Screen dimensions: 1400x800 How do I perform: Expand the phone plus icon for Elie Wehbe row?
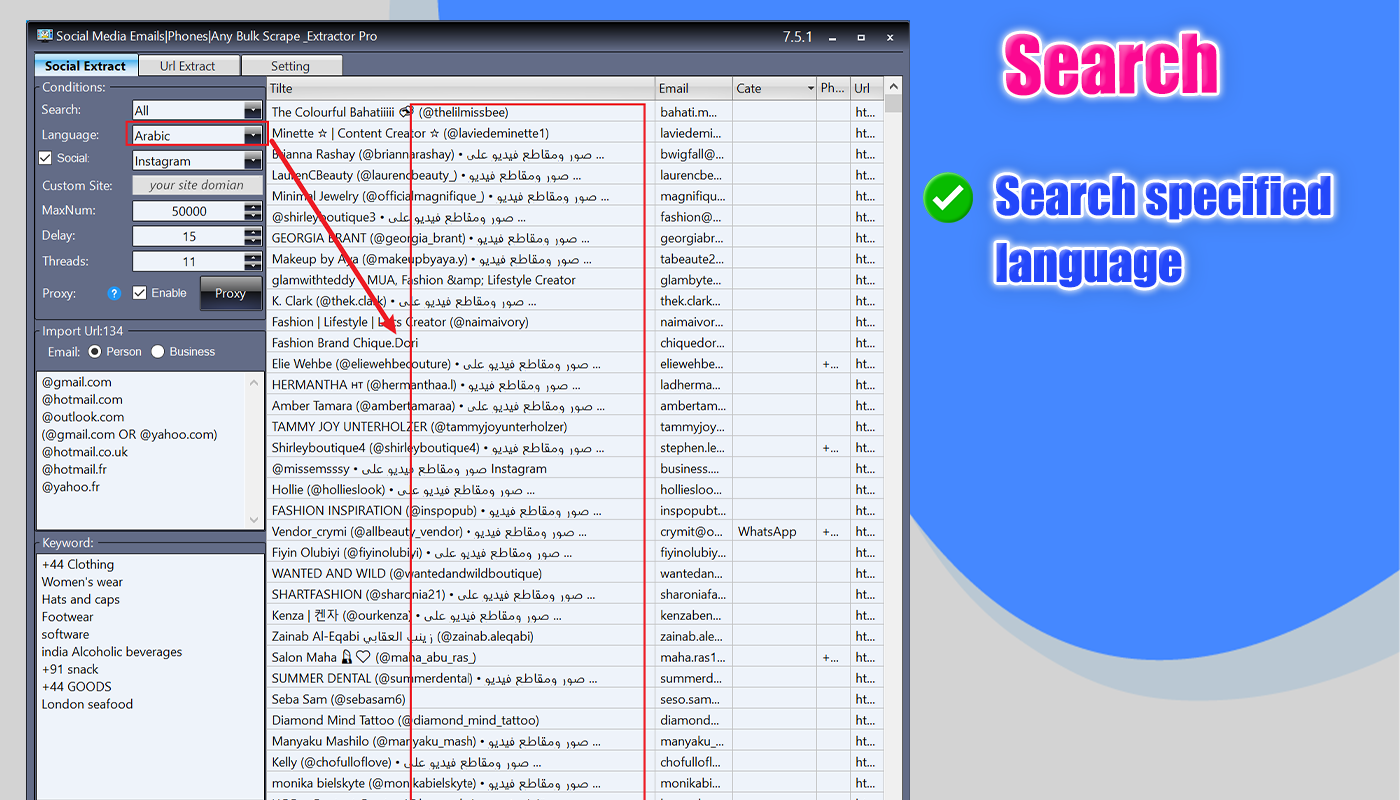click(x=827, y=364)
